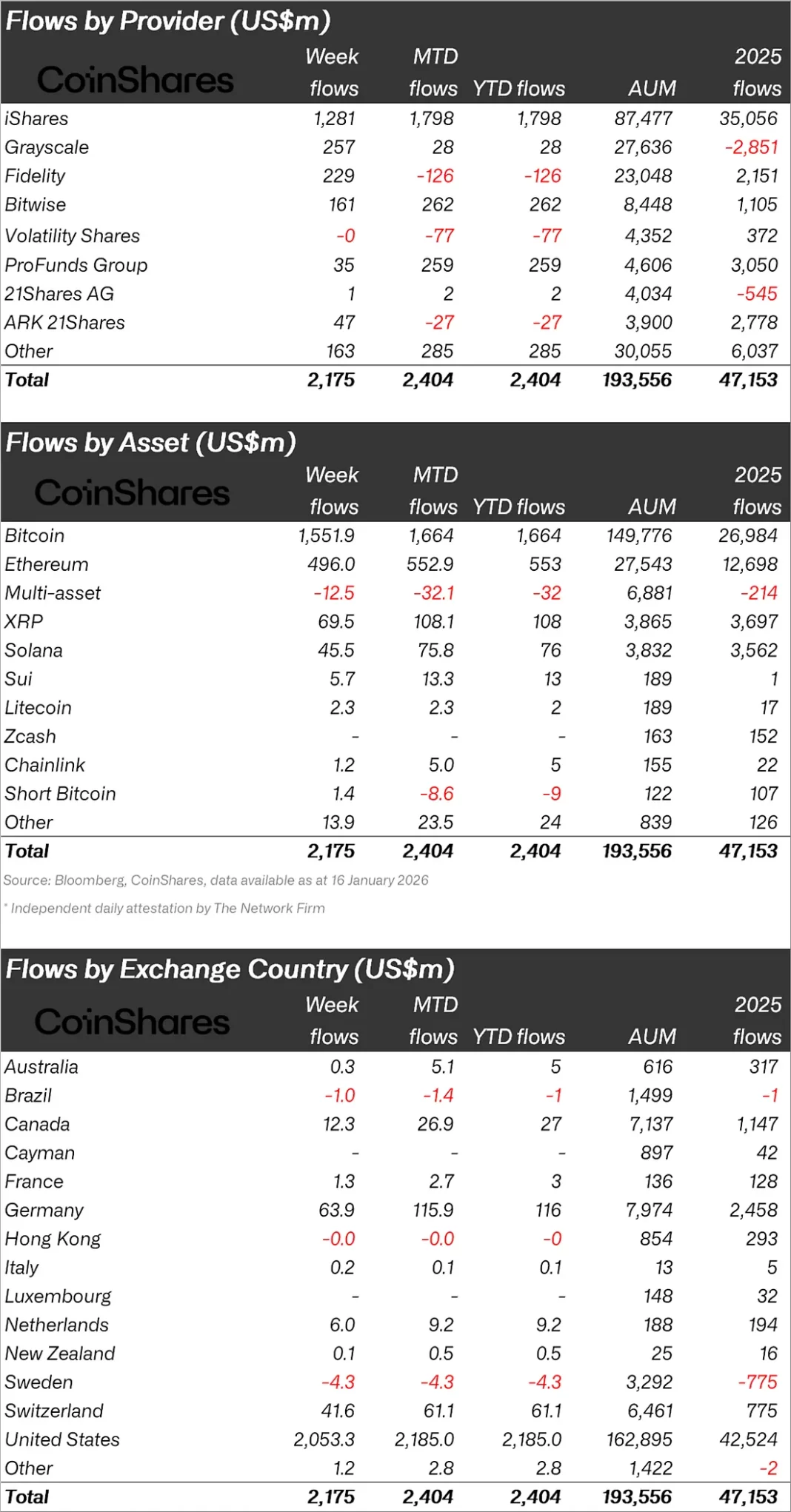
Task: Click the CoinShares logo in the Provider table
Action: (135, 80)
